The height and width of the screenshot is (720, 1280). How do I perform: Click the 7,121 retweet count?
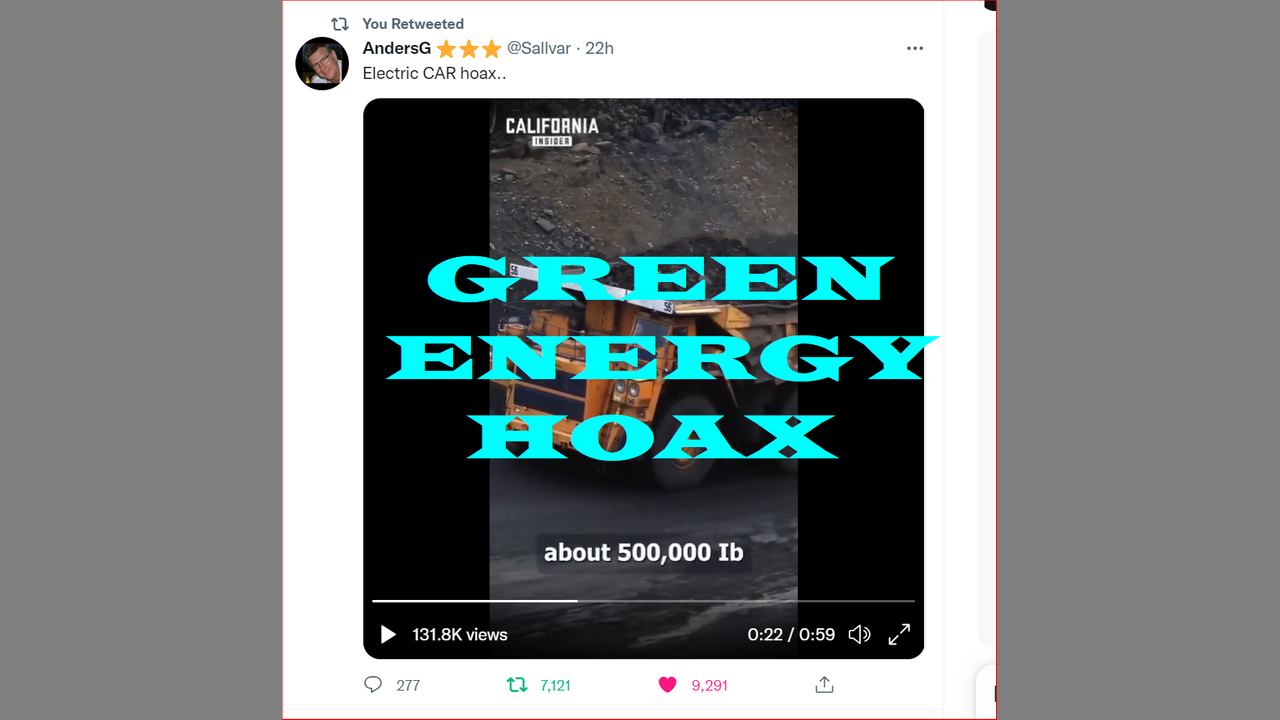[555, 685]
